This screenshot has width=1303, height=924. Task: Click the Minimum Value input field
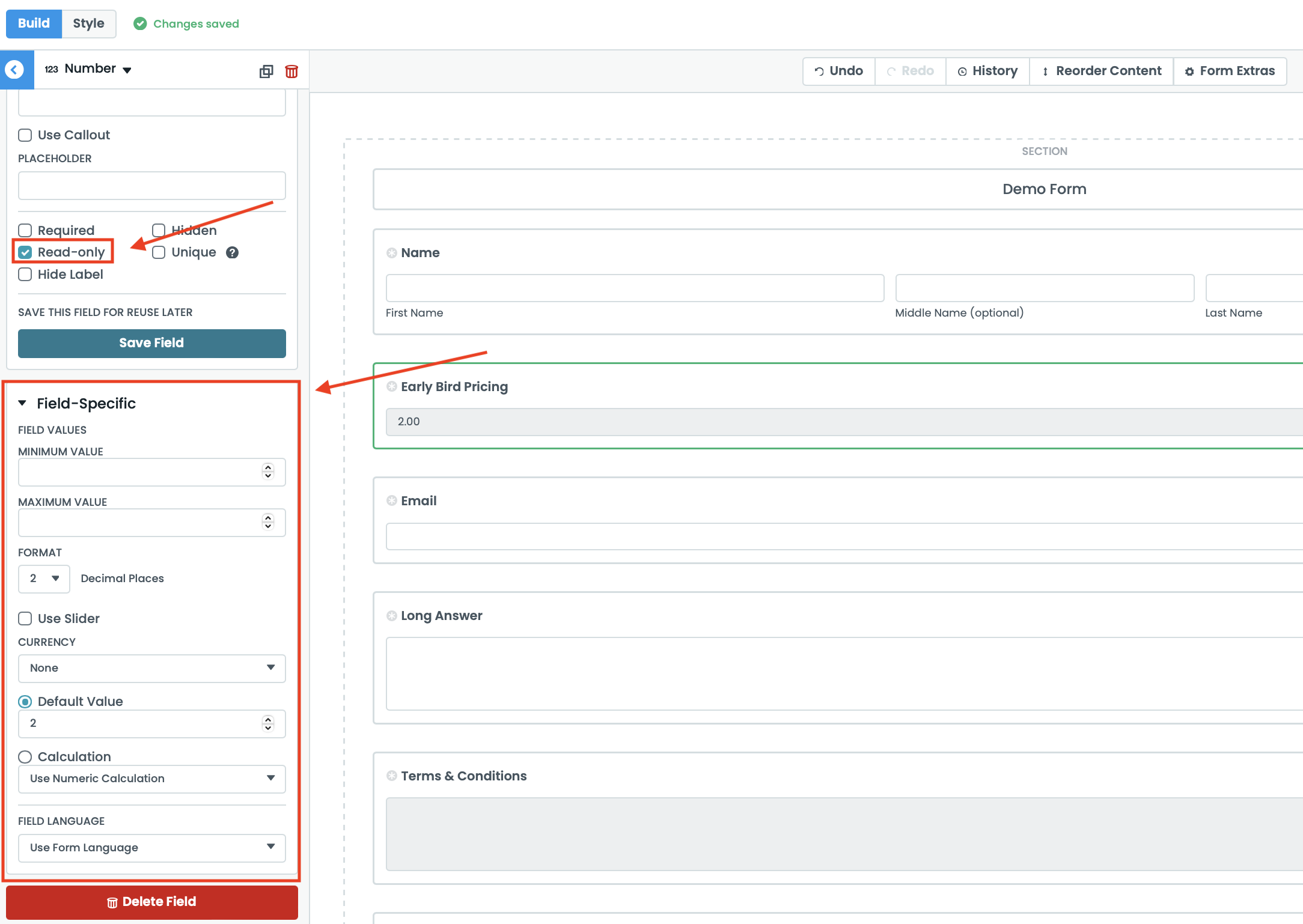tap(138, 472)
